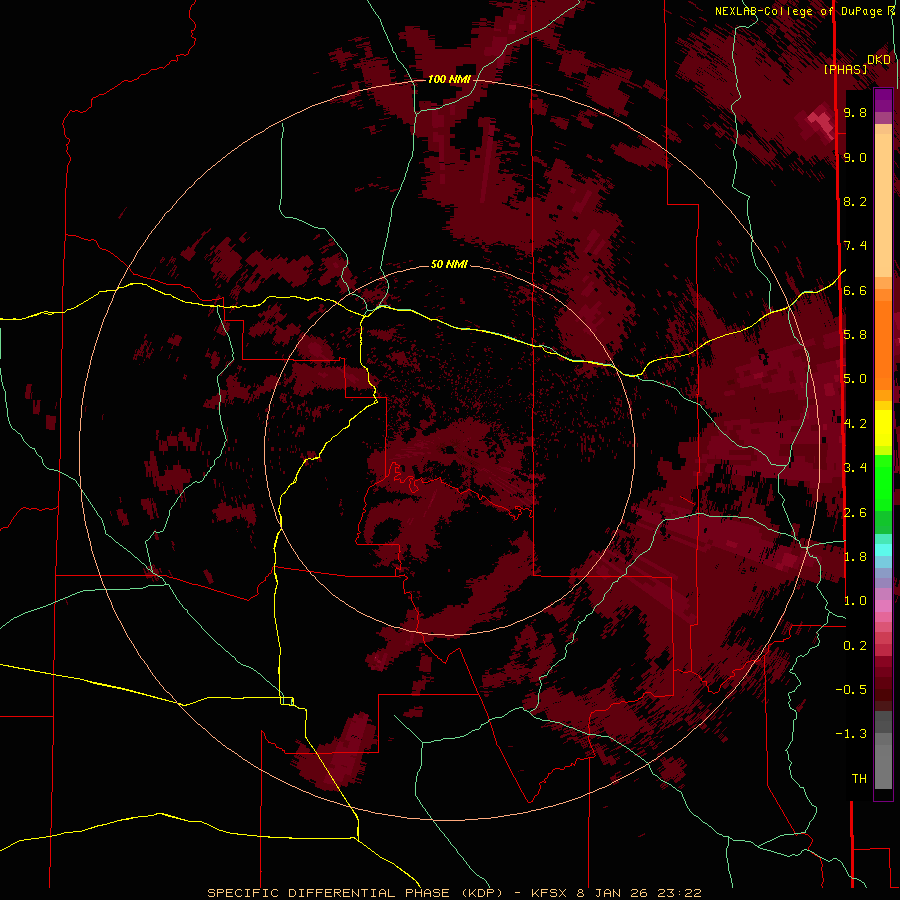The width and height of the screenshot is (900, 900).
Task: Click the cyan segment of the color bar
Action: [883, 550]
